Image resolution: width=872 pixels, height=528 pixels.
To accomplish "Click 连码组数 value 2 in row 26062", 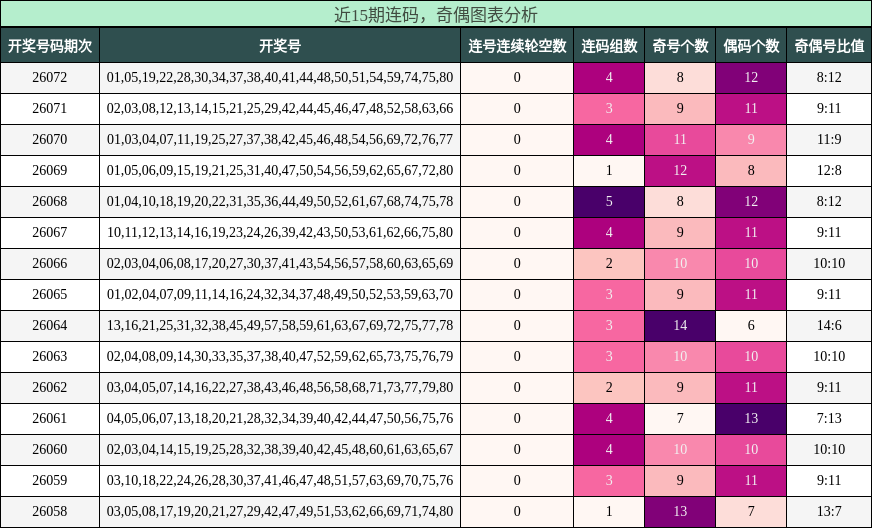I will pos(609,388).
